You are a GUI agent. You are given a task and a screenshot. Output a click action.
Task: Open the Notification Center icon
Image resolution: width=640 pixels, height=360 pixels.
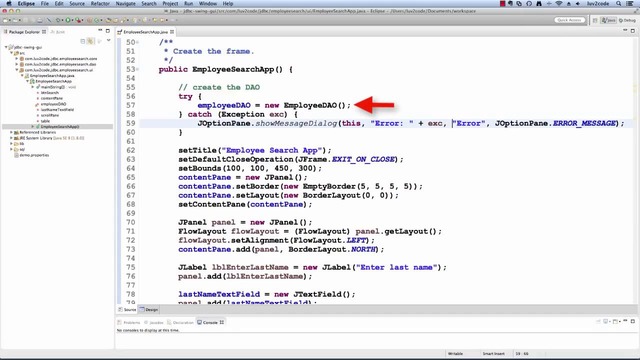pyautogui.click(x=630, y=3)
